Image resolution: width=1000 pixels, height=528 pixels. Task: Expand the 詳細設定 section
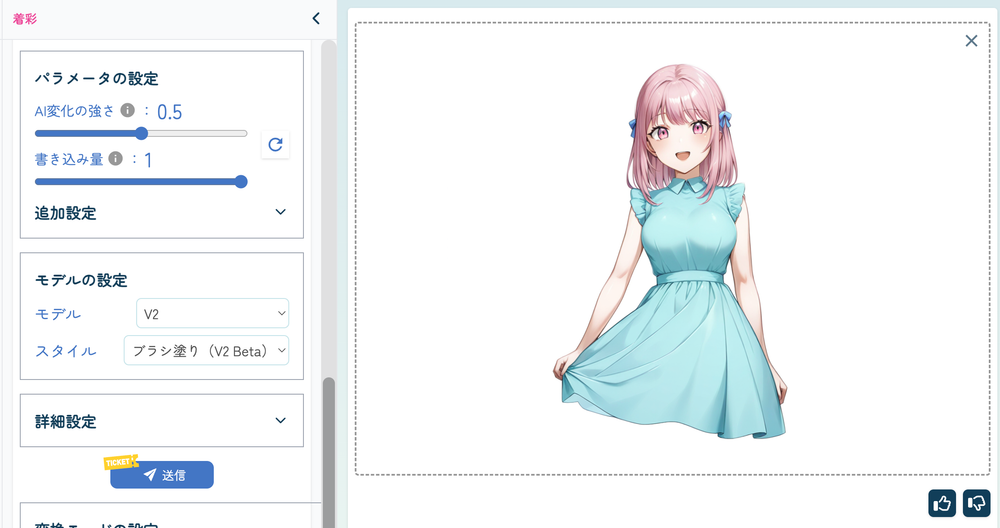pos(280,421)
